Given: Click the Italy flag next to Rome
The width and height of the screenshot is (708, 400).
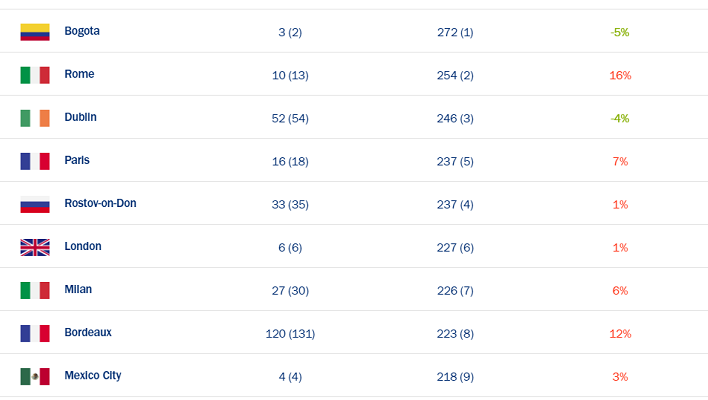Looking at the screenshot, I should click(35, 75).
